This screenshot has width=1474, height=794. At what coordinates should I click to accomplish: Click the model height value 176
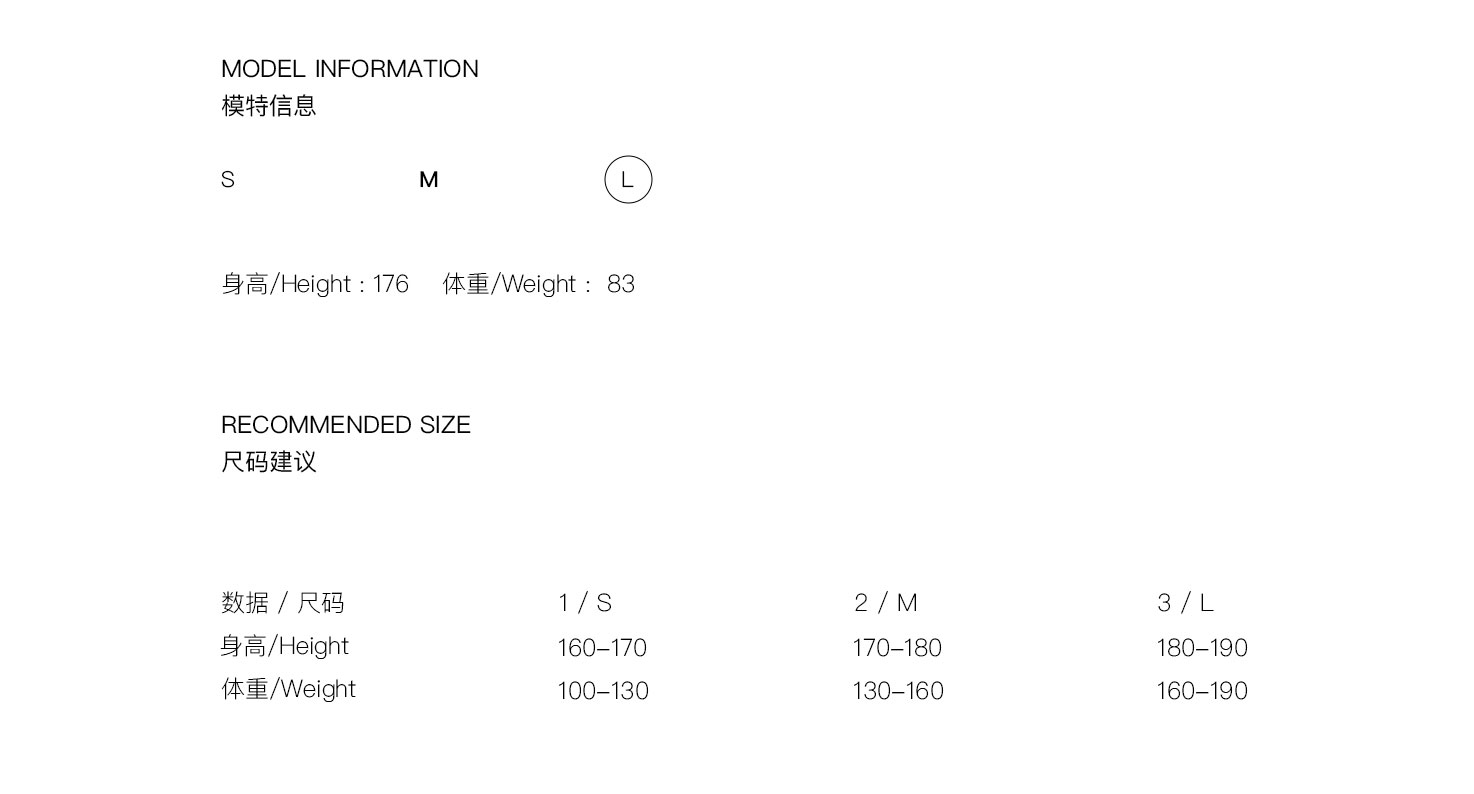click(x=391, y=285)
